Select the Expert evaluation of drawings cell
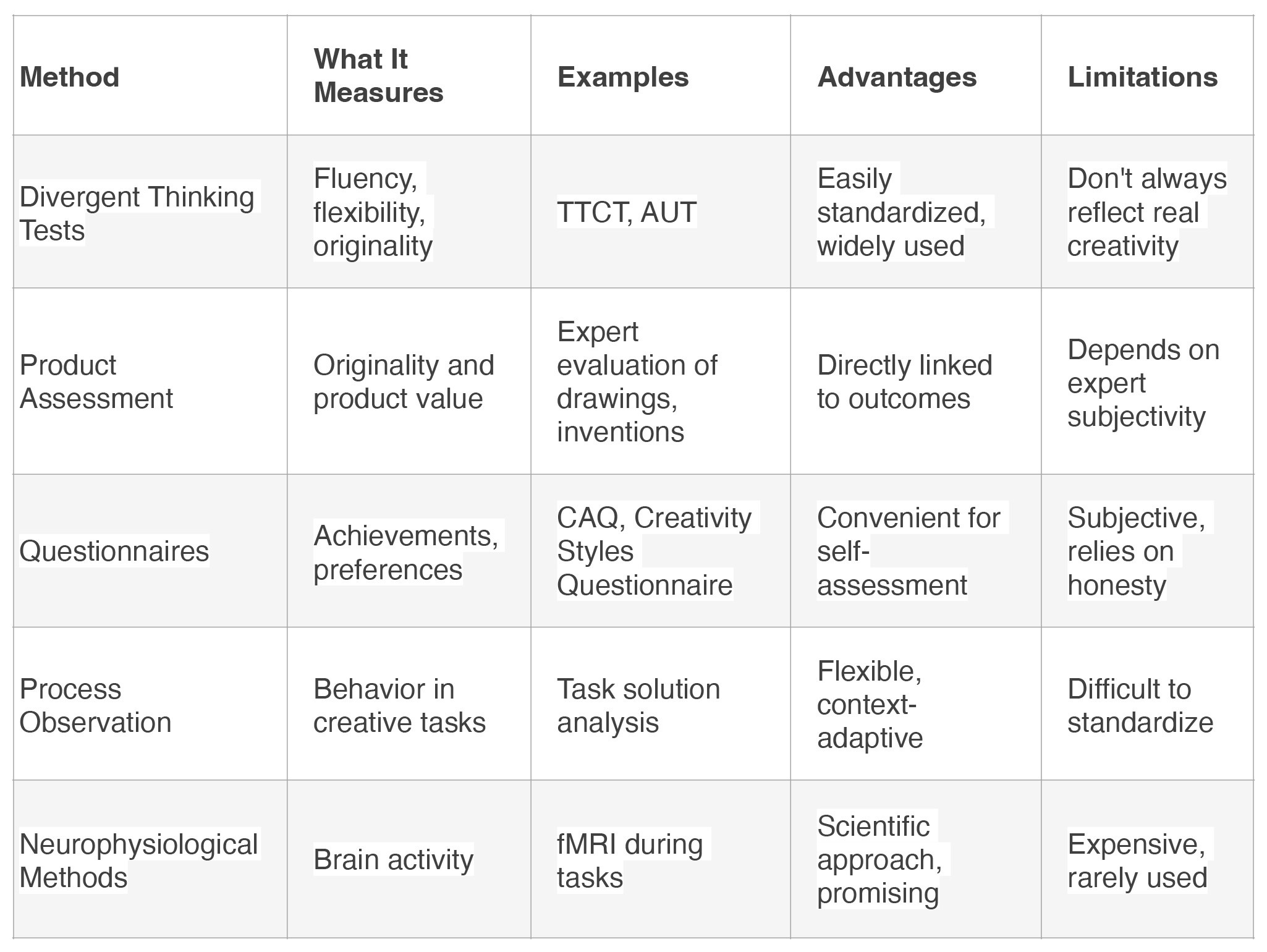The height and width of the screenshot is (952, 1267). pyautogui.click(x=660, y=381)
